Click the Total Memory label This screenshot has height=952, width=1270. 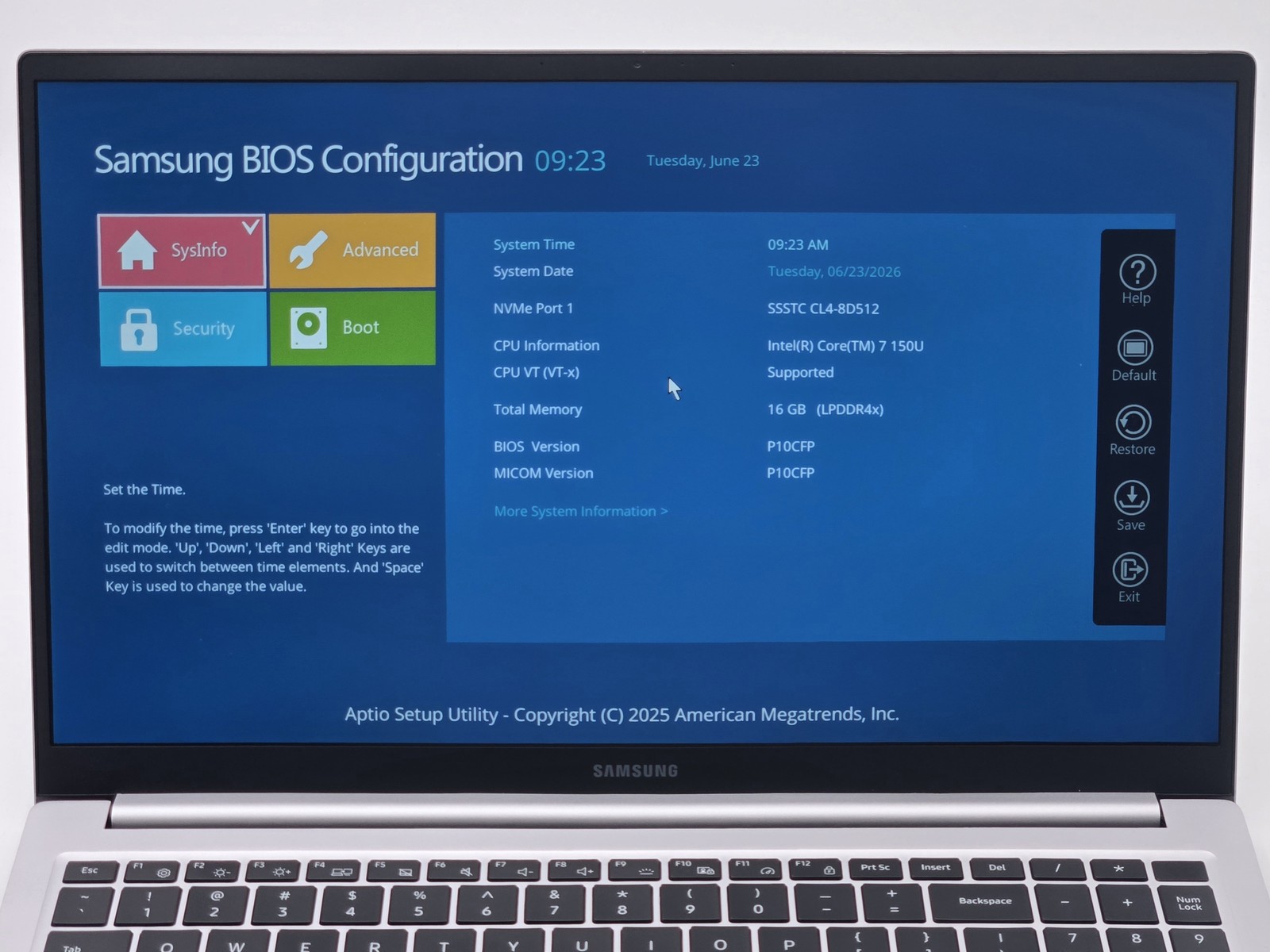click(x=537, y=409)
